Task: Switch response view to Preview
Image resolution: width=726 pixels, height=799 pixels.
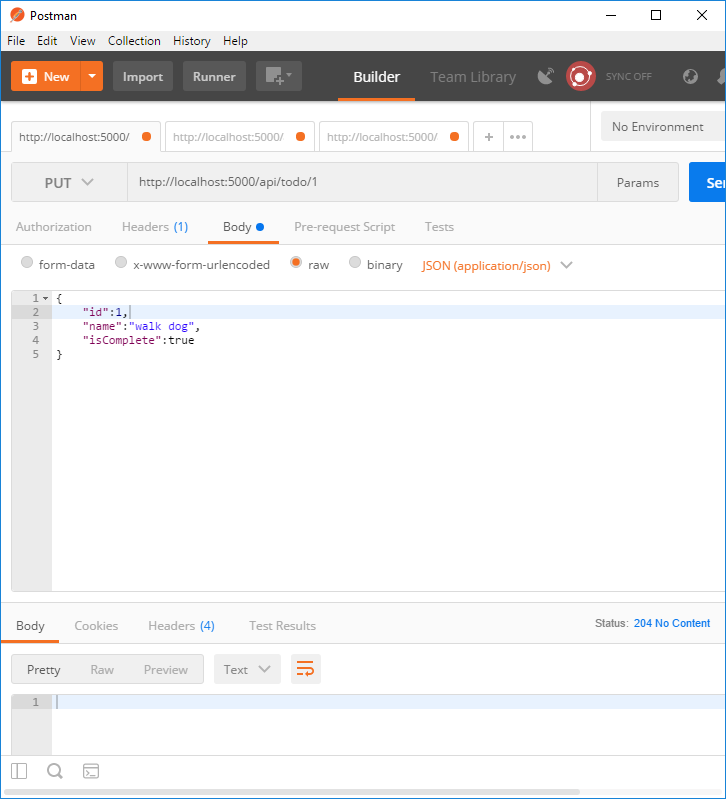Action: [166, 670]
